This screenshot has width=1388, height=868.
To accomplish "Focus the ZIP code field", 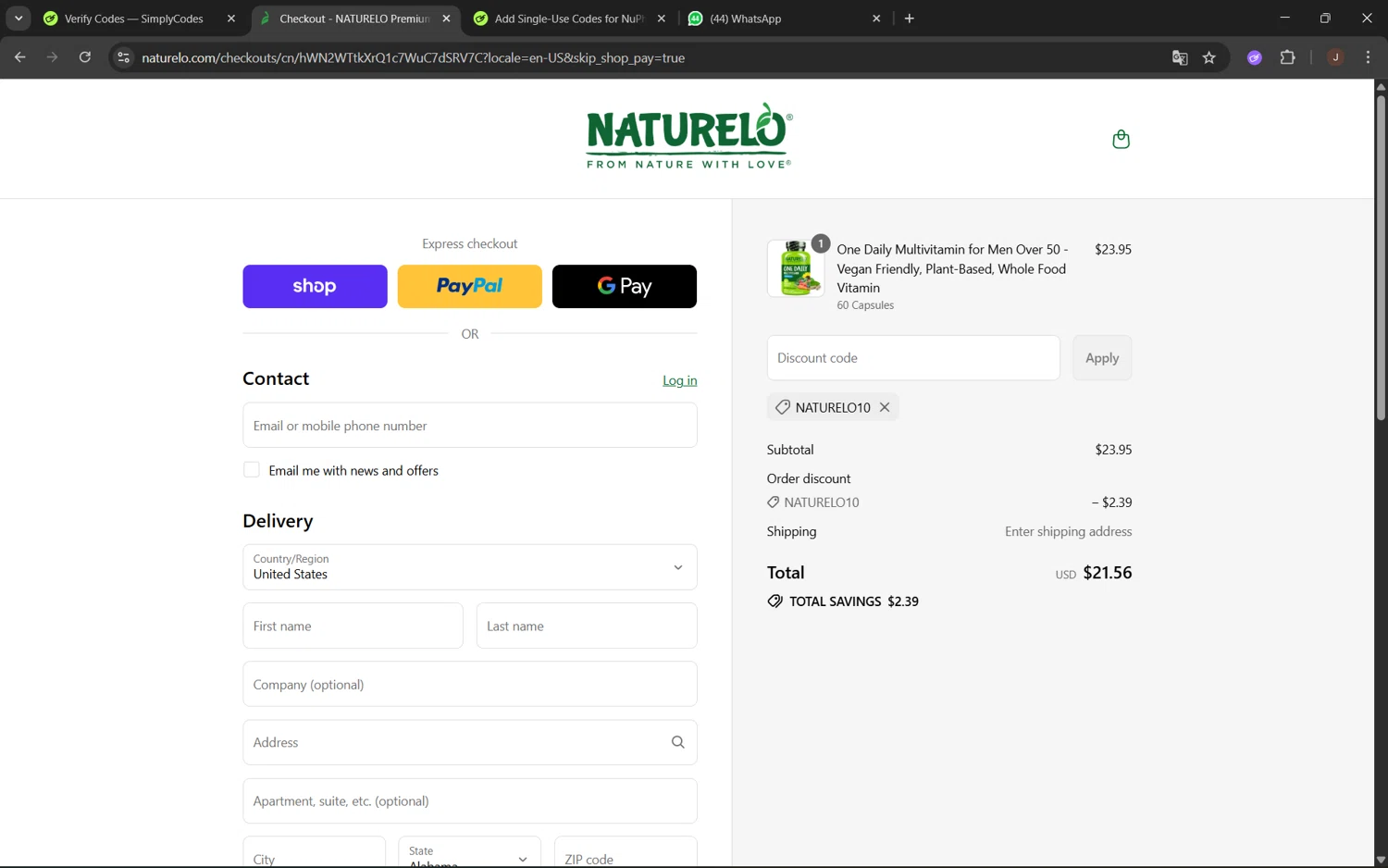I will [x=626, y=852].
